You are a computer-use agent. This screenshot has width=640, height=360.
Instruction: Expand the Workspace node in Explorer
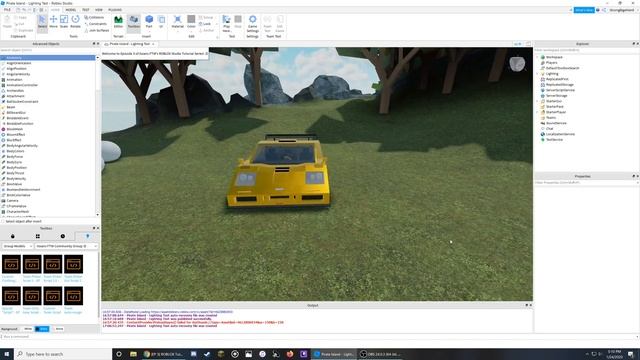(x=538, y=57)
